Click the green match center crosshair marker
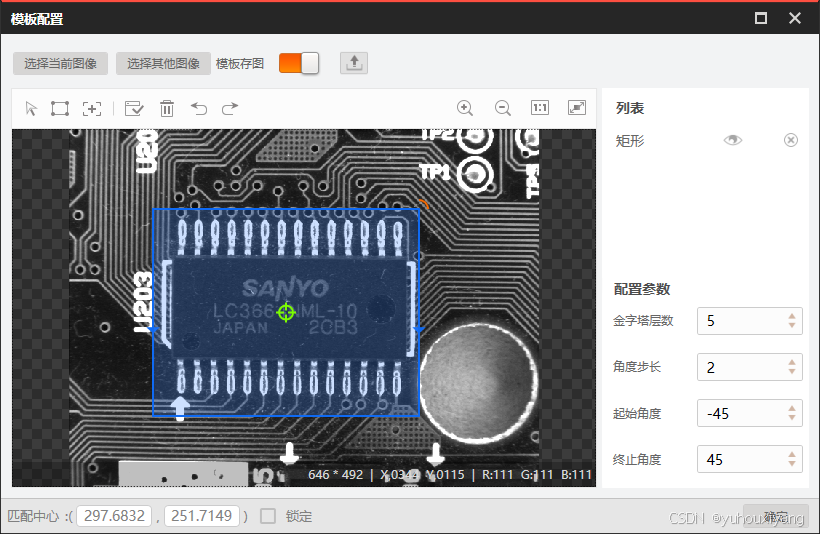This screenshot has width=820, height=534. [x=286, y=312]
